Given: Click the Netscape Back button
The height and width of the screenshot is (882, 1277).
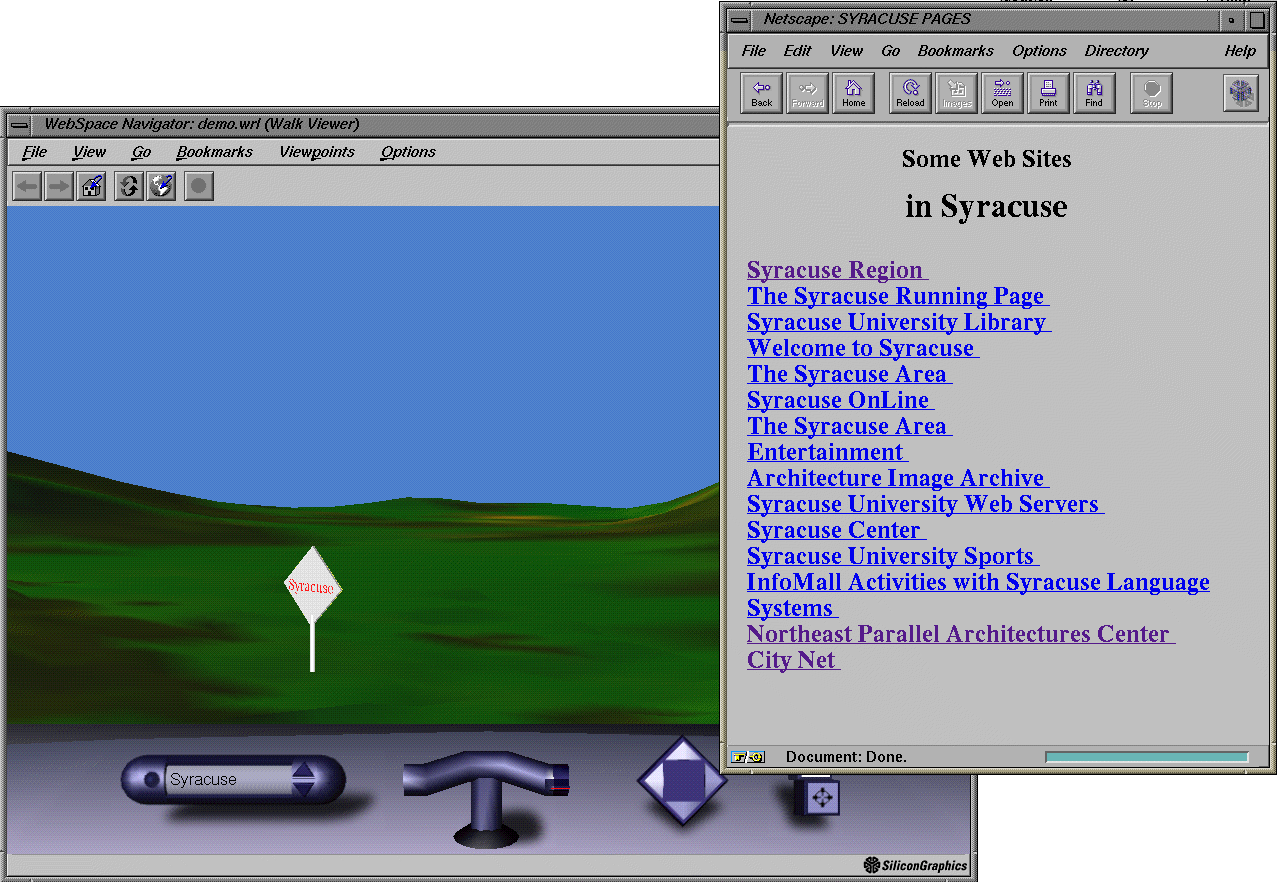Looking at the screenshot, I should (762, 93).
